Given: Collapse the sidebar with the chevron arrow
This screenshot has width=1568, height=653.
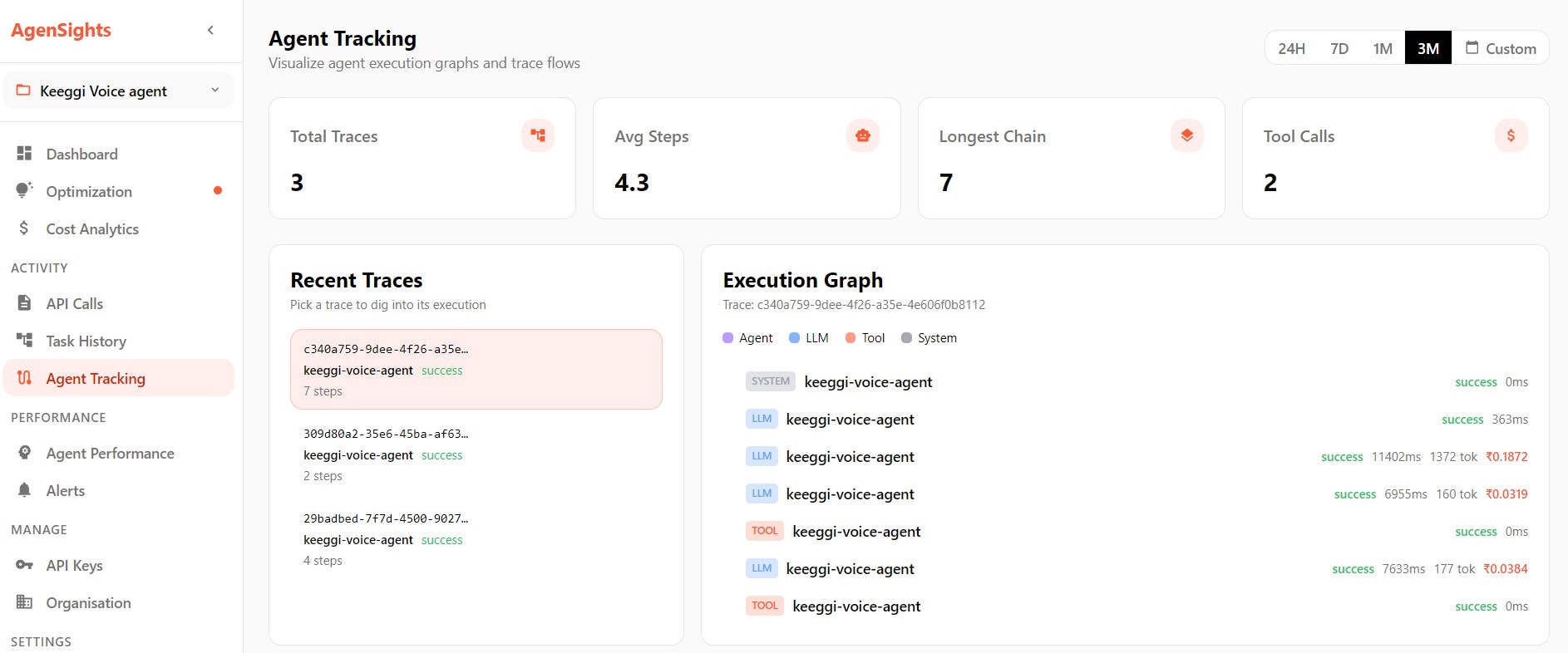Looking at the screenshot, I should pyautogui.click(x=210, y=30).
